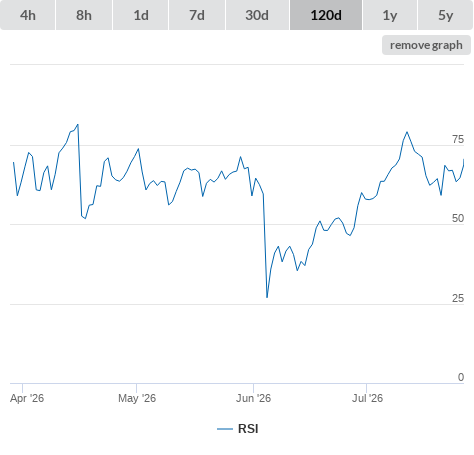Viewport: 474px width, 455px height.
Task: Show the 1d chart range
Action: coord(141,15)
